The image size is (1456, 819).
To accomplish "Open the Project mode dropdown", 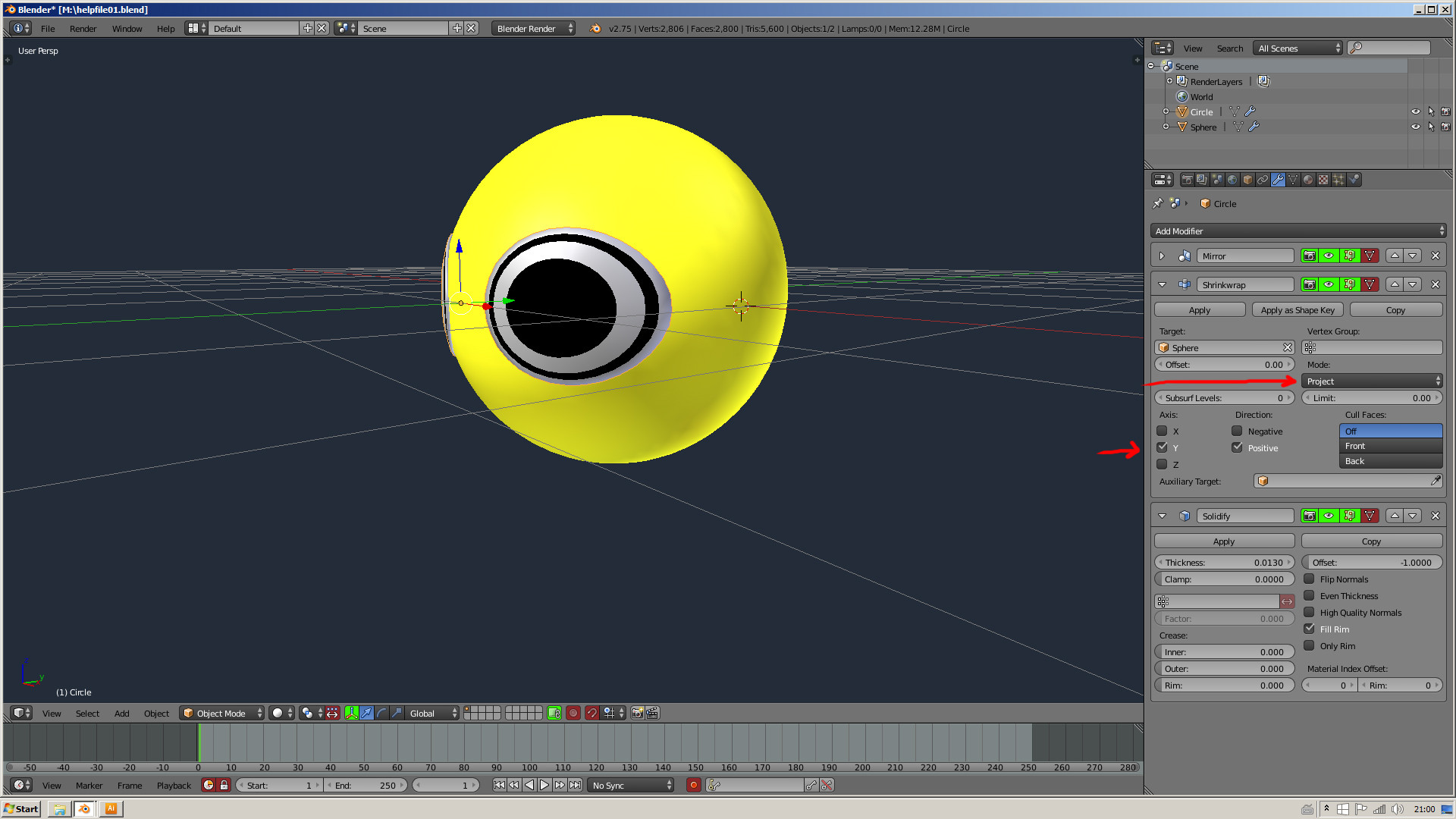I will pyautogui.click(x=1373, y=381).
